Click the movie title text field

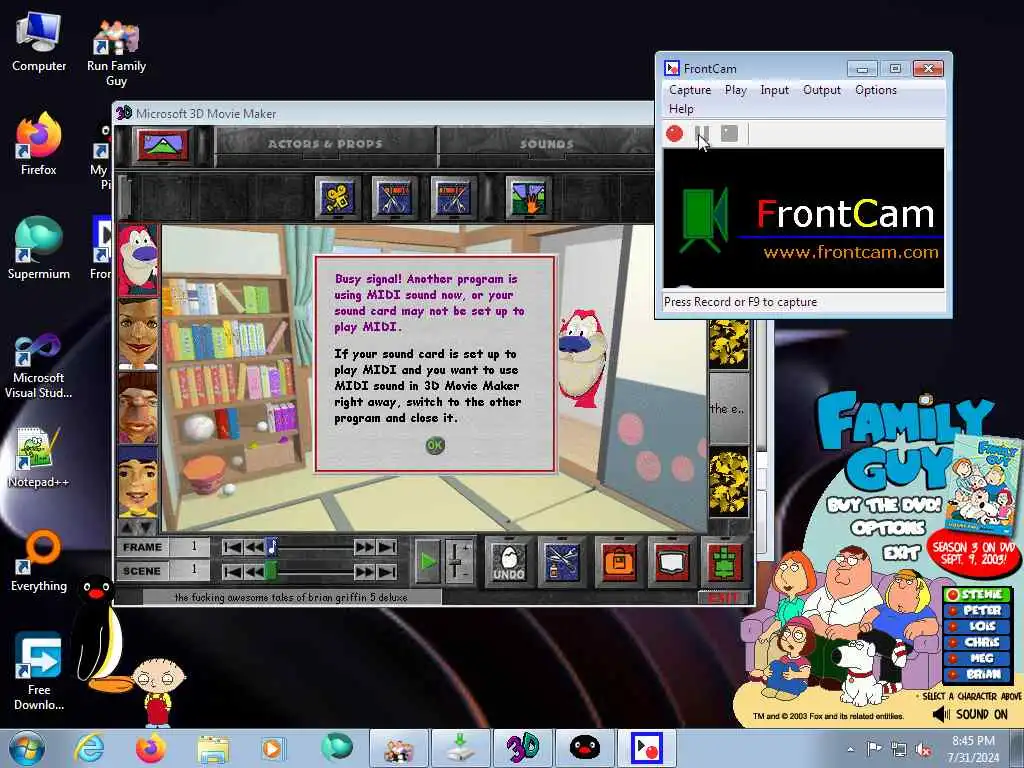point(291,597)
